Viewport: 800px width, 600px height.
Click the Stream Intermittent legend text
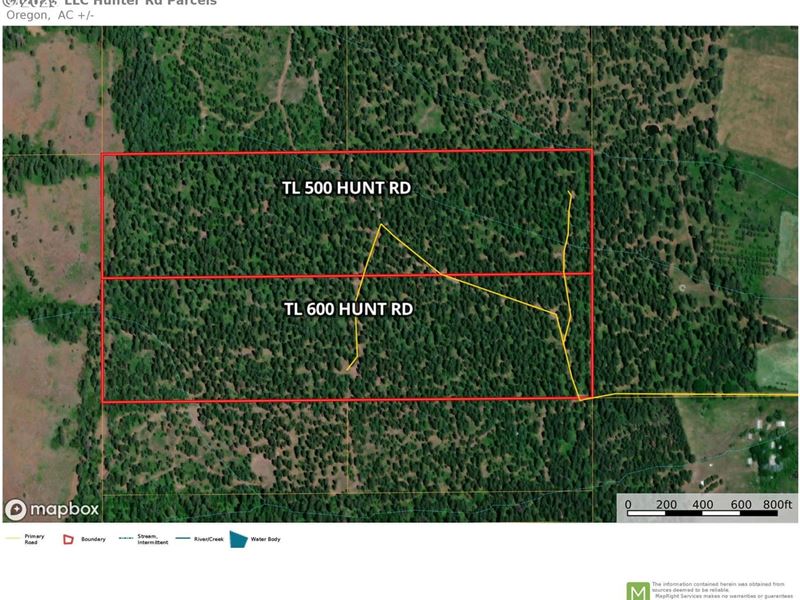click(151, 539)
